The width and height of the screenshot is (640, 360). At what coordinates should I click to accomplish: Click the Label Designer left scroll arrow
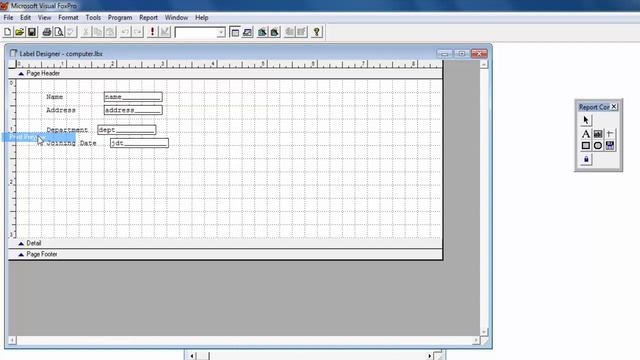click(12, 340)
